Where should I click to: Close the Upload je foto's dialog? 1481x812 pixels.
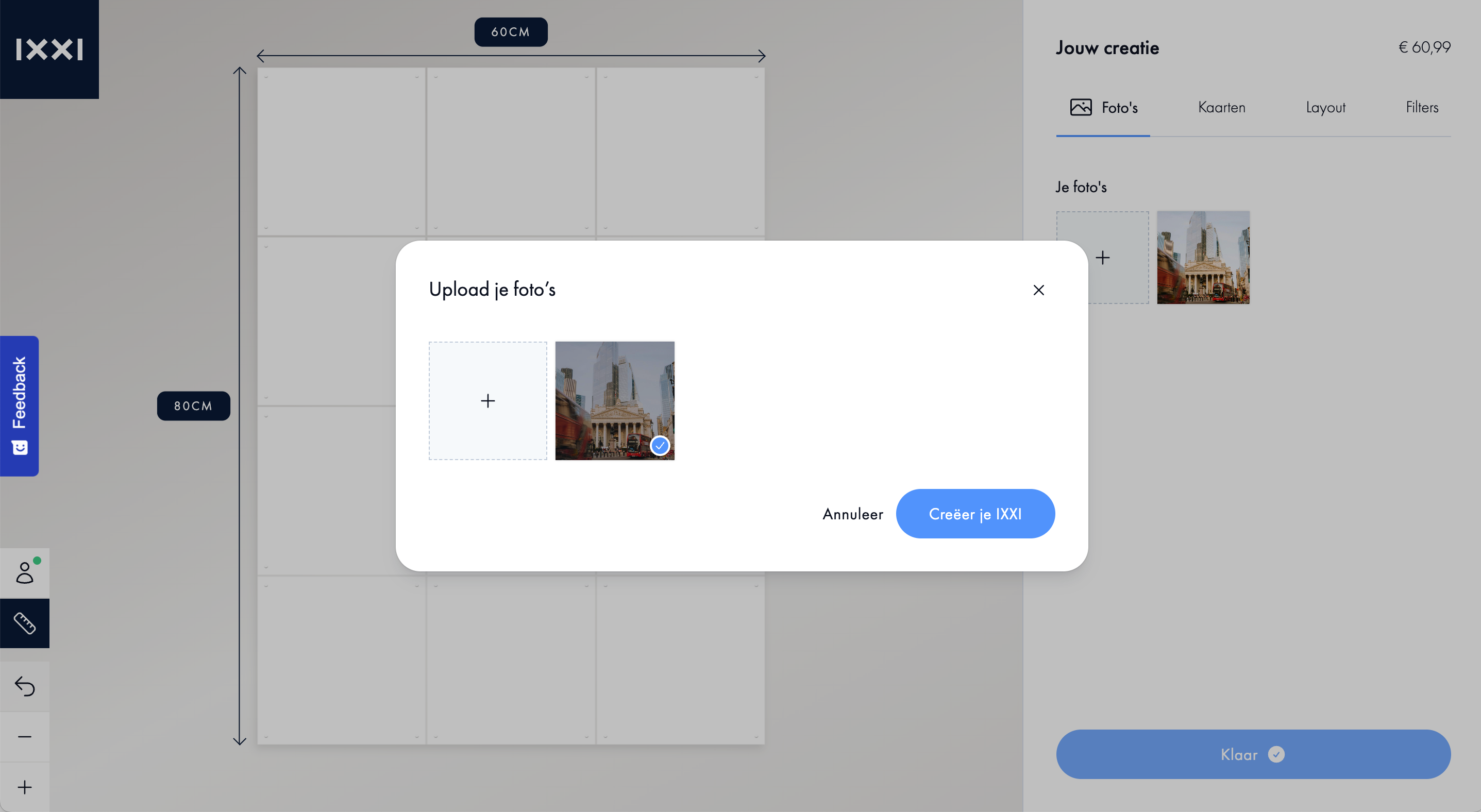(1038, 290)
